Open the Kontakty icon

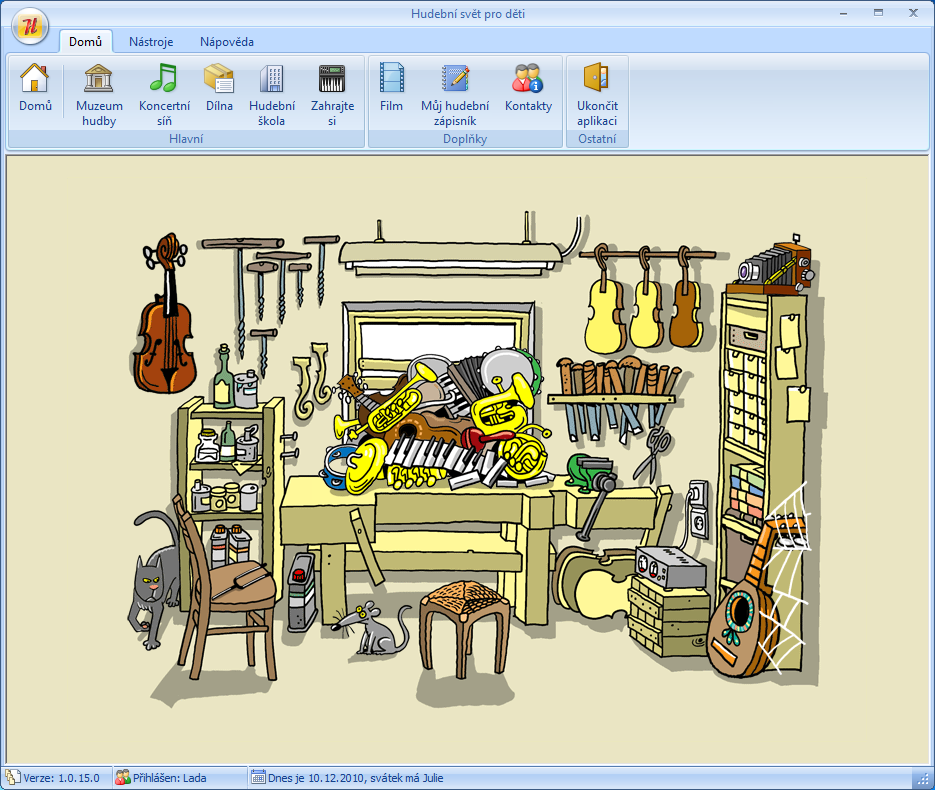click(528, 89)
